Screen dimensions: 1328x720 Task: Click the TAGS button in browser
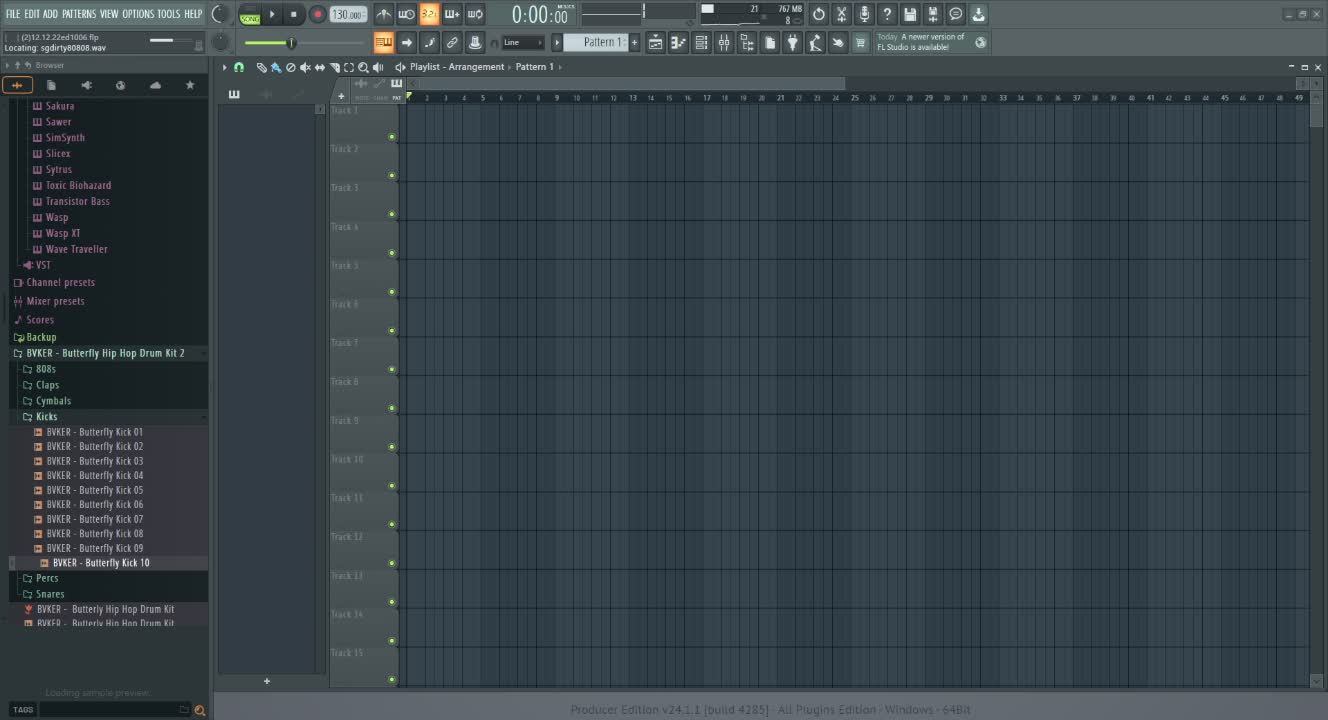tap(23, 710)
